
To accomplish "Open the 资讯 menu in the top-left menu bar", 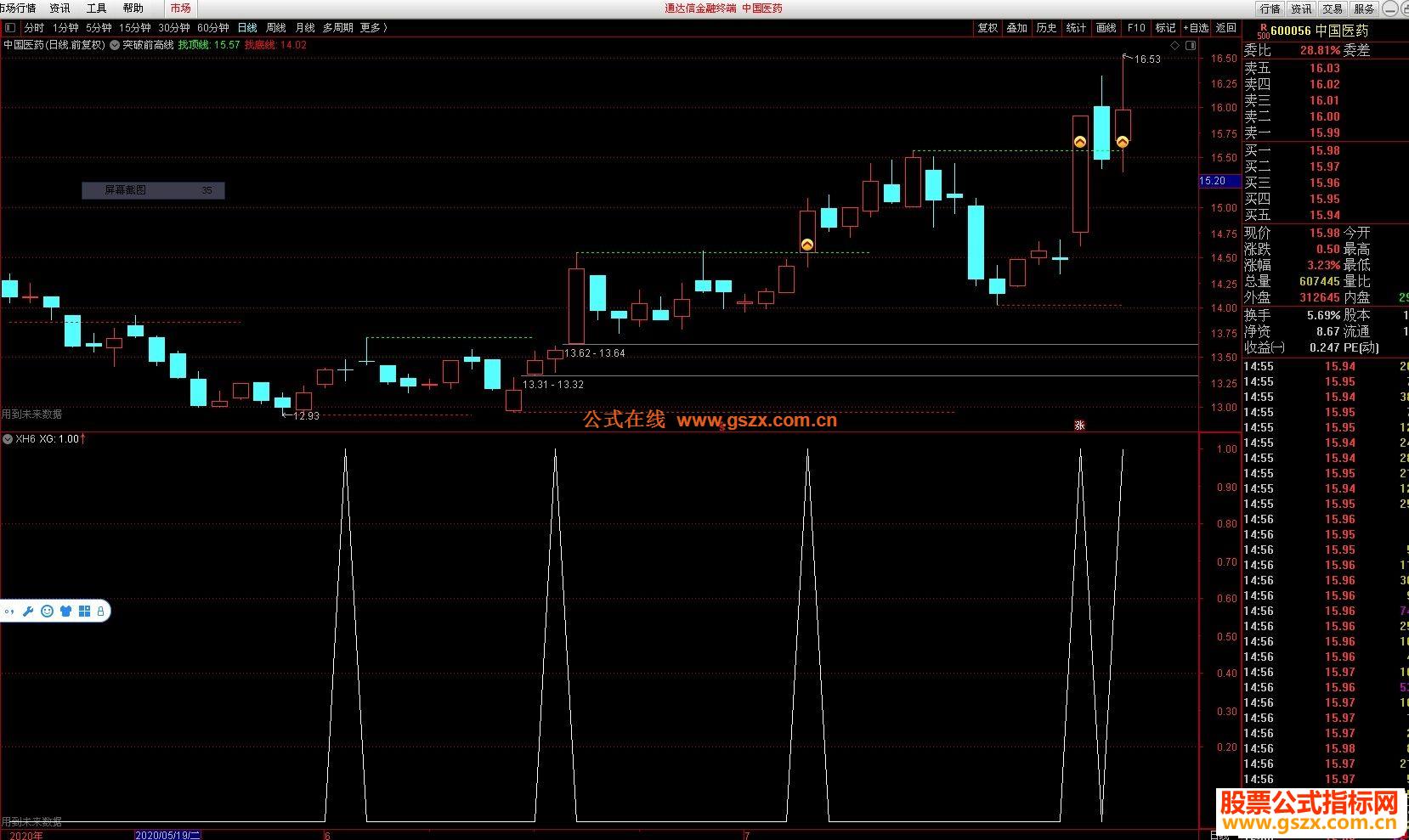I will tap(59, 8).
